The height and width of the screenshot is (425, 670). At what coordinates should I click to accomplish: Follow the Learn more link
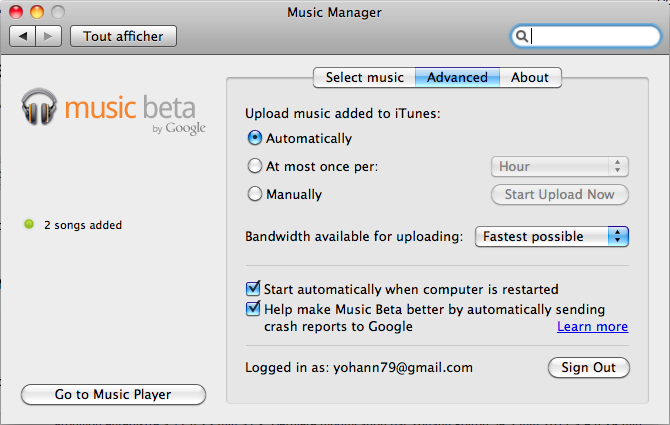pyautogui.click(x=592, y=326)
